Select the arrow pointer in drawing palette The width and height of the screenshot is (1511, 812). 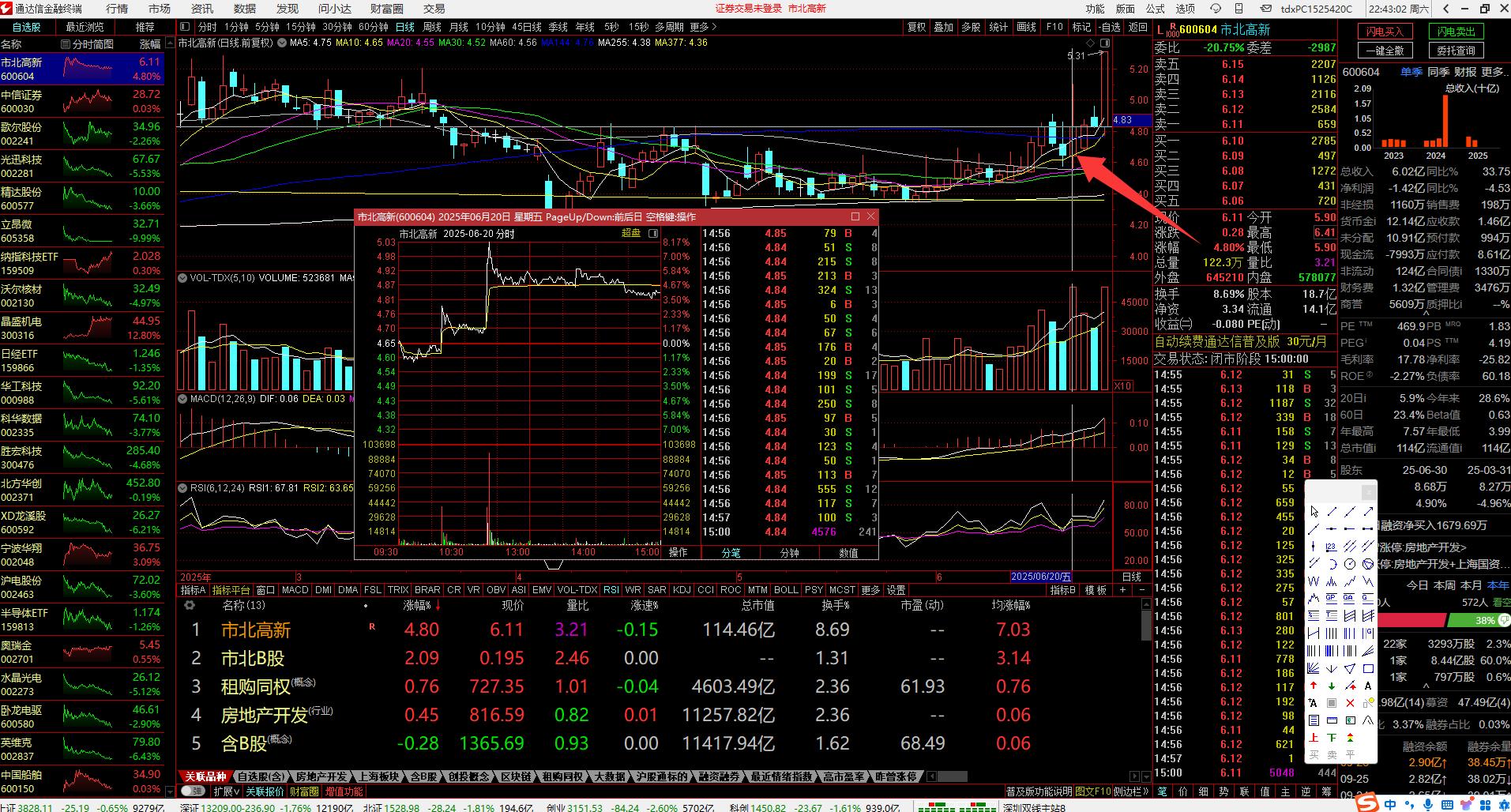pyautogui.click(x=1314, y=512)
